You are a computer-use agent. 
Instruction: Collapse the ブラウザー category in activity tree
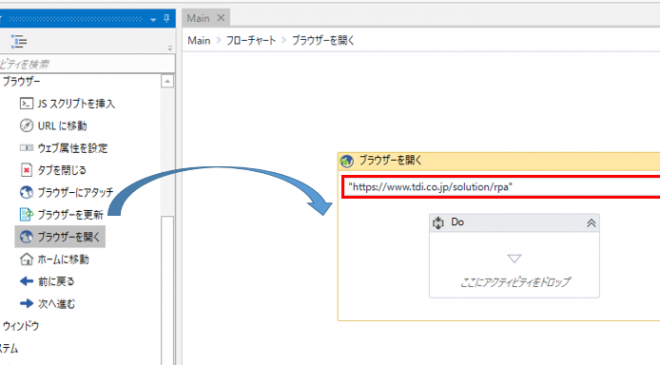click(21, 81)
